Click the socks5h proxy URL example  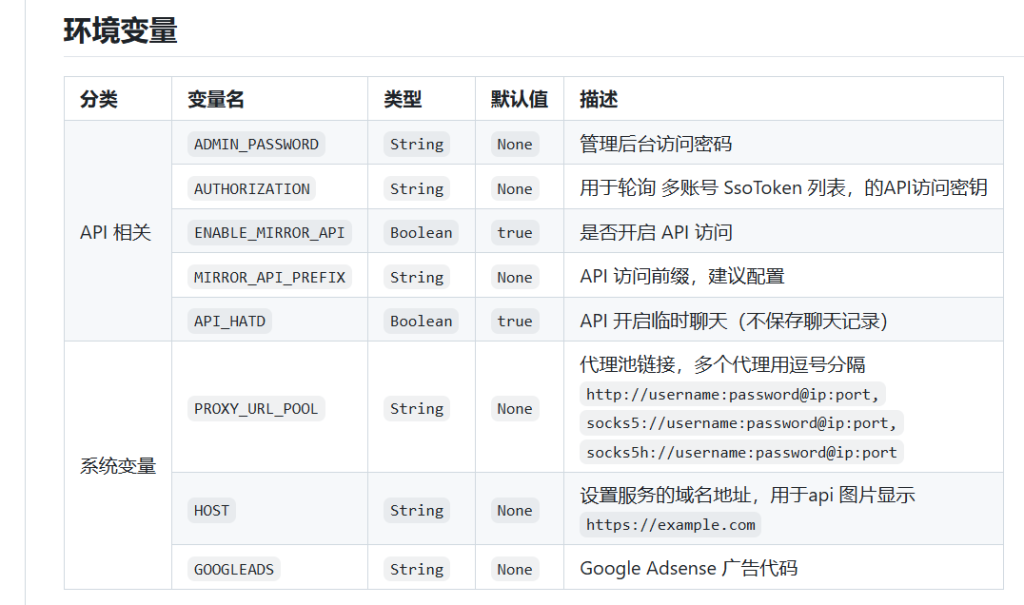coord(741,452)
